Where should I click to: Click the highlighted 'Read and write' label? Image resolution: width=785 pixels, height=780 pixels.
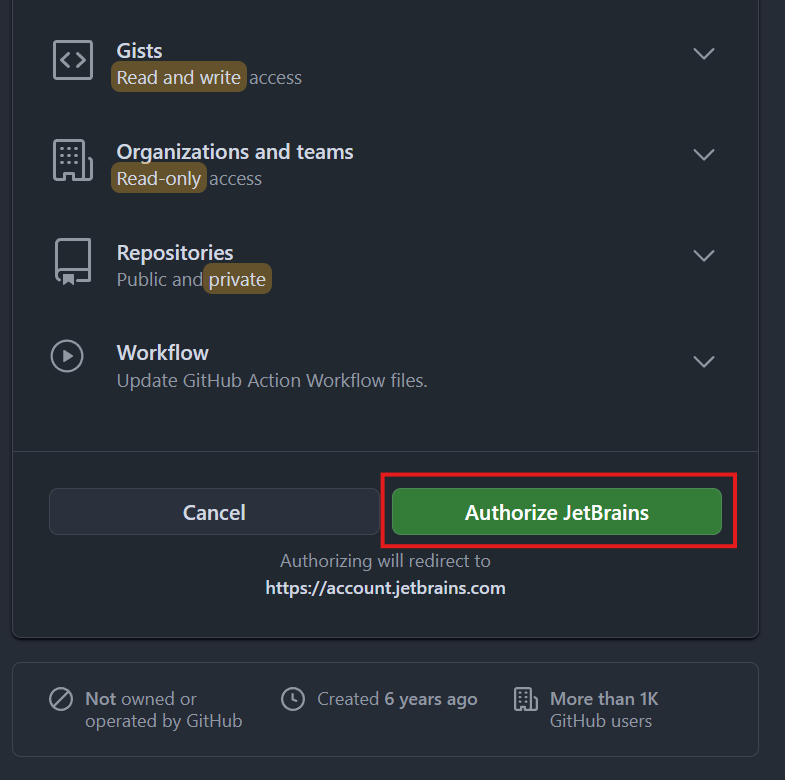[179, 77]
